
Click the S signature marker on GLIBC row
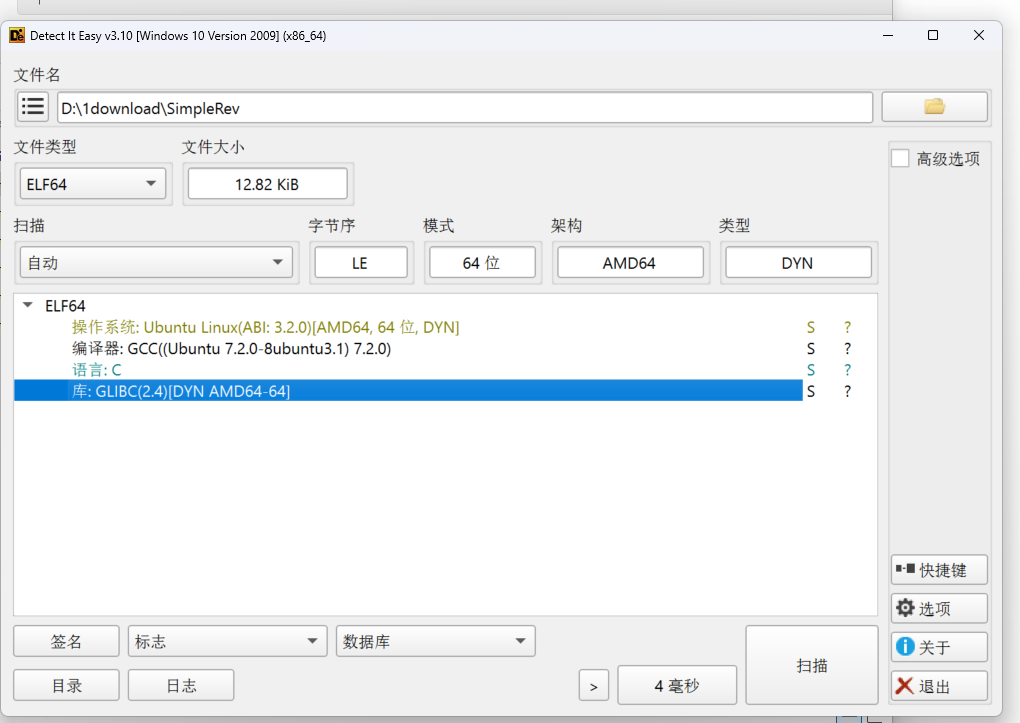point(809,390)
